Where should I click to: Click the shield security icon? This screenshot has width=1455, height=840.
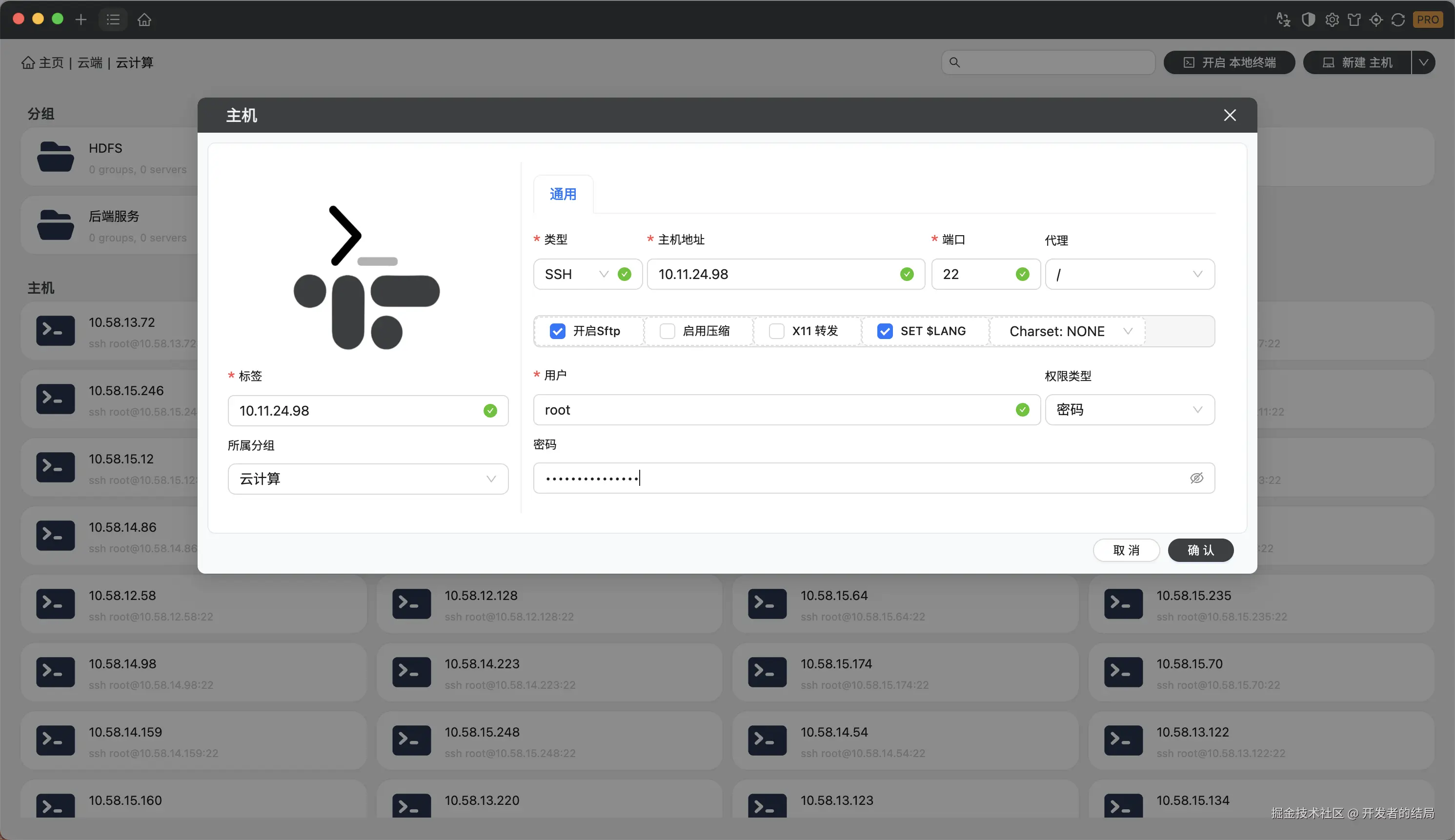tap(1308, 20)
